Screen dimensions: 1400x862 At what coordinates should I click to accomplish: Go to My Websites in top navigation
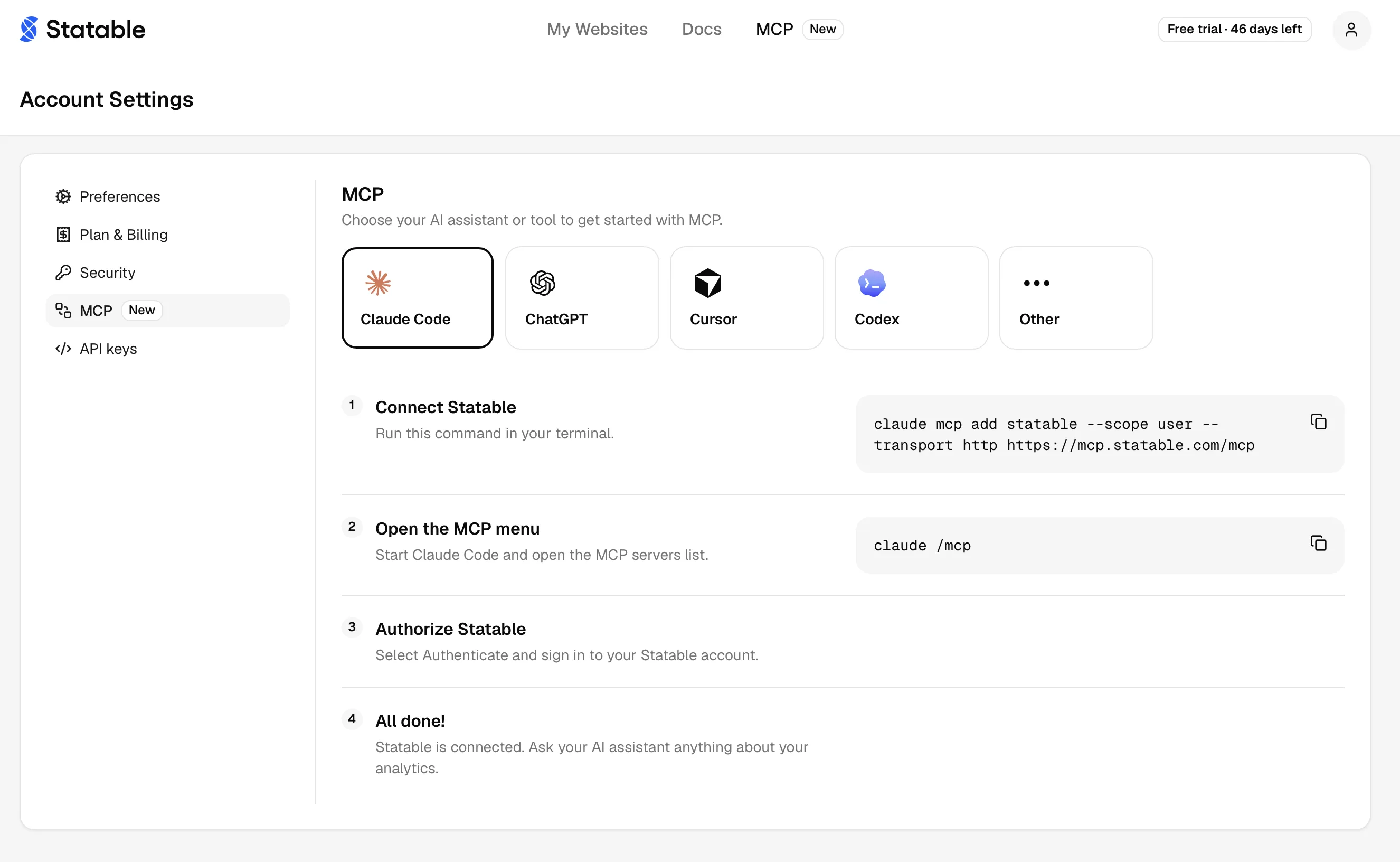tap(597, 29)
